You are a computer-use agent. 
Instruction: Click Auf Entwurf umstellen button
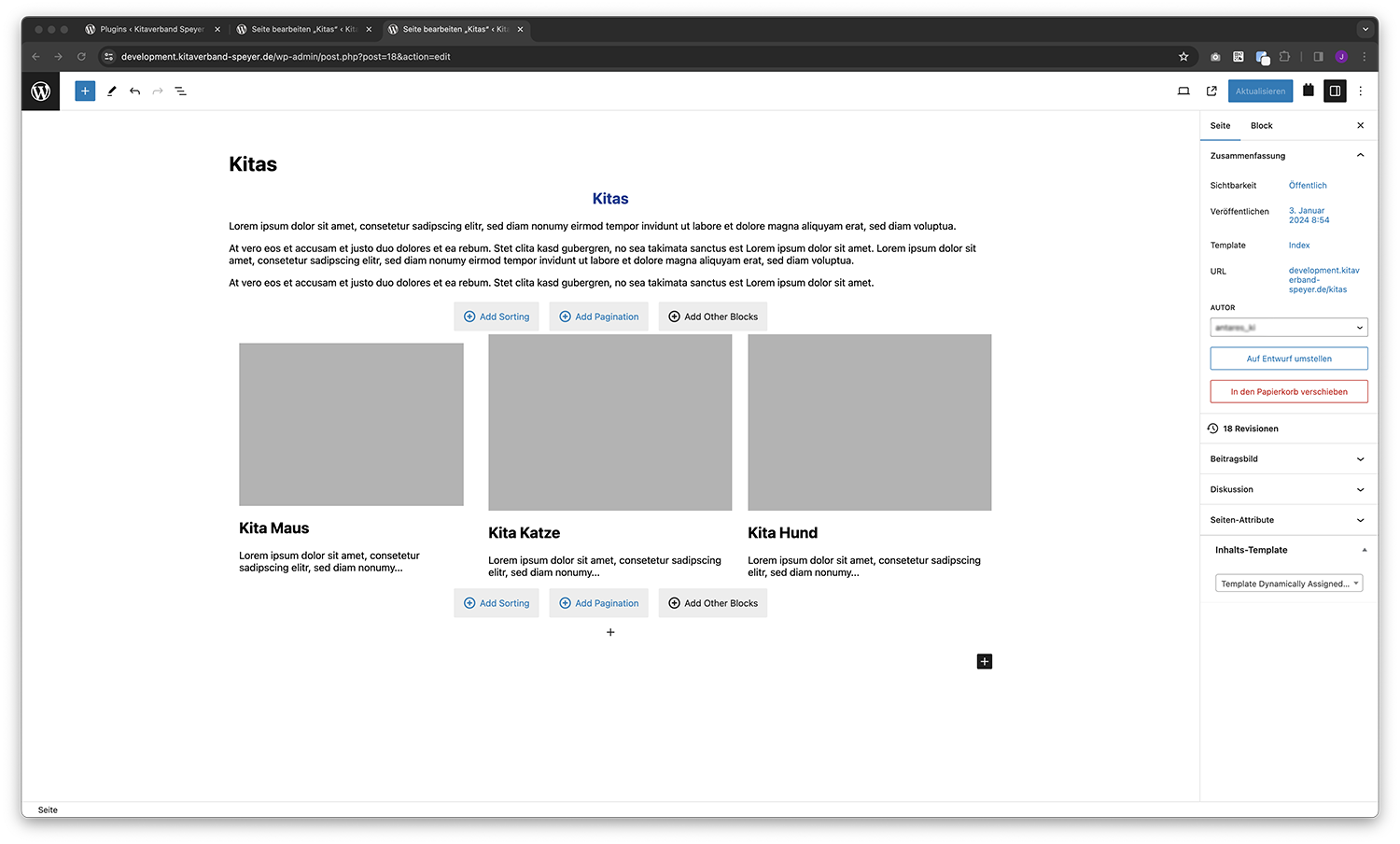point(1289,359)
